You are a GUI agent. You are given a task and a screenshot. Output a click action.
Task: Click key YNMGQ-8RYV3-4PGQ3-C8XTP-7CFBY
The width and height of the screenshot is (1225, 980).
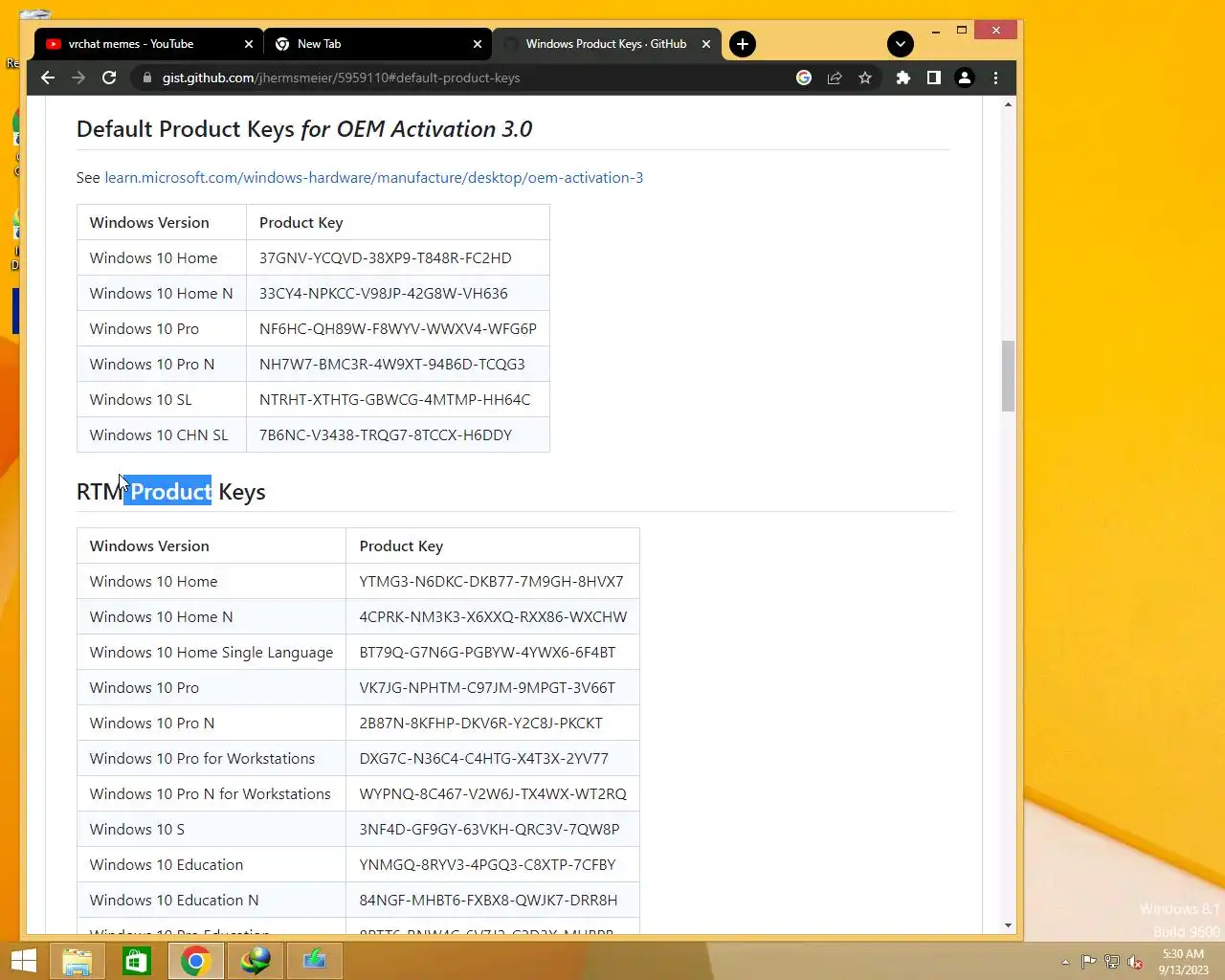(x=487, y=865)
